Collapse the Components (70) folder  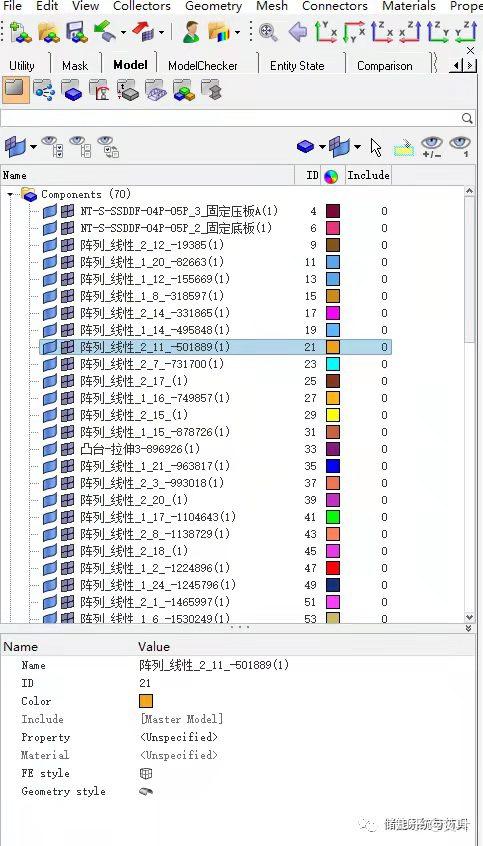pos(10,194)
